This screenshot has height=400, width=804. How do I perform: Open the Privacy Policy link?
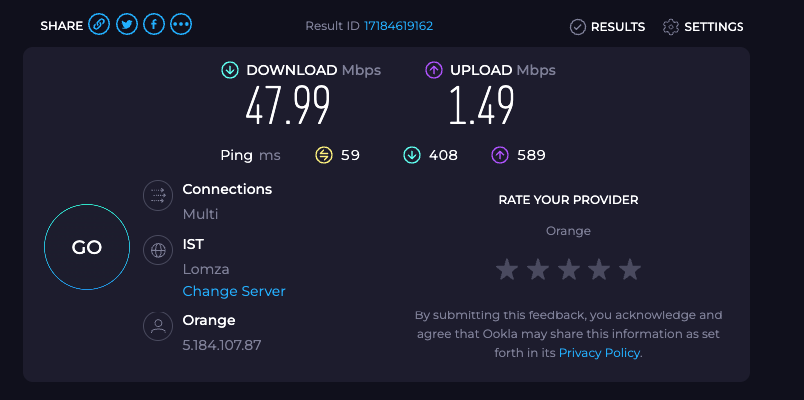(599, 353)
